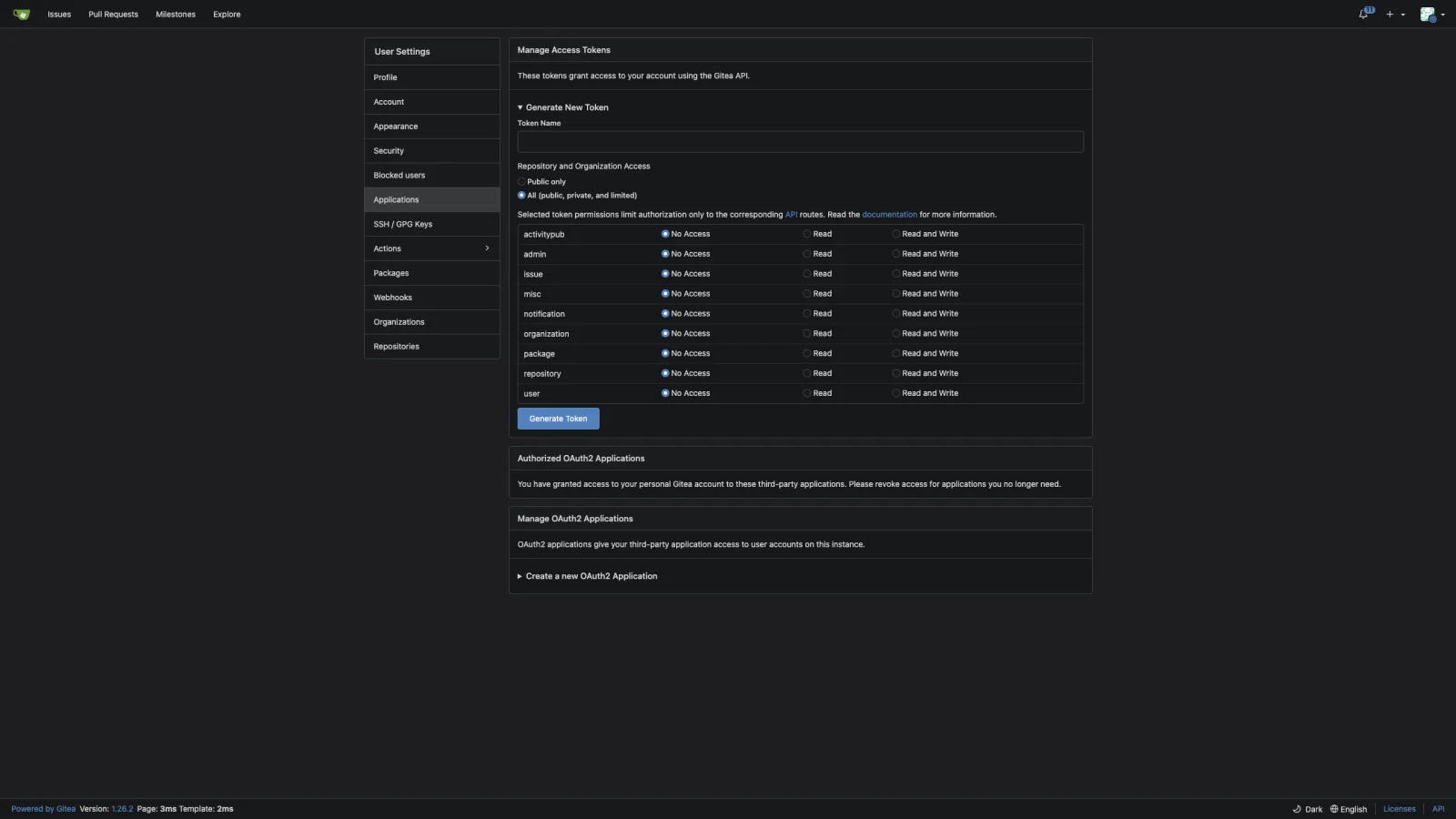Choose No Access for package
1456x819 pixels.
pyautogui.click(x=665, y=354)
